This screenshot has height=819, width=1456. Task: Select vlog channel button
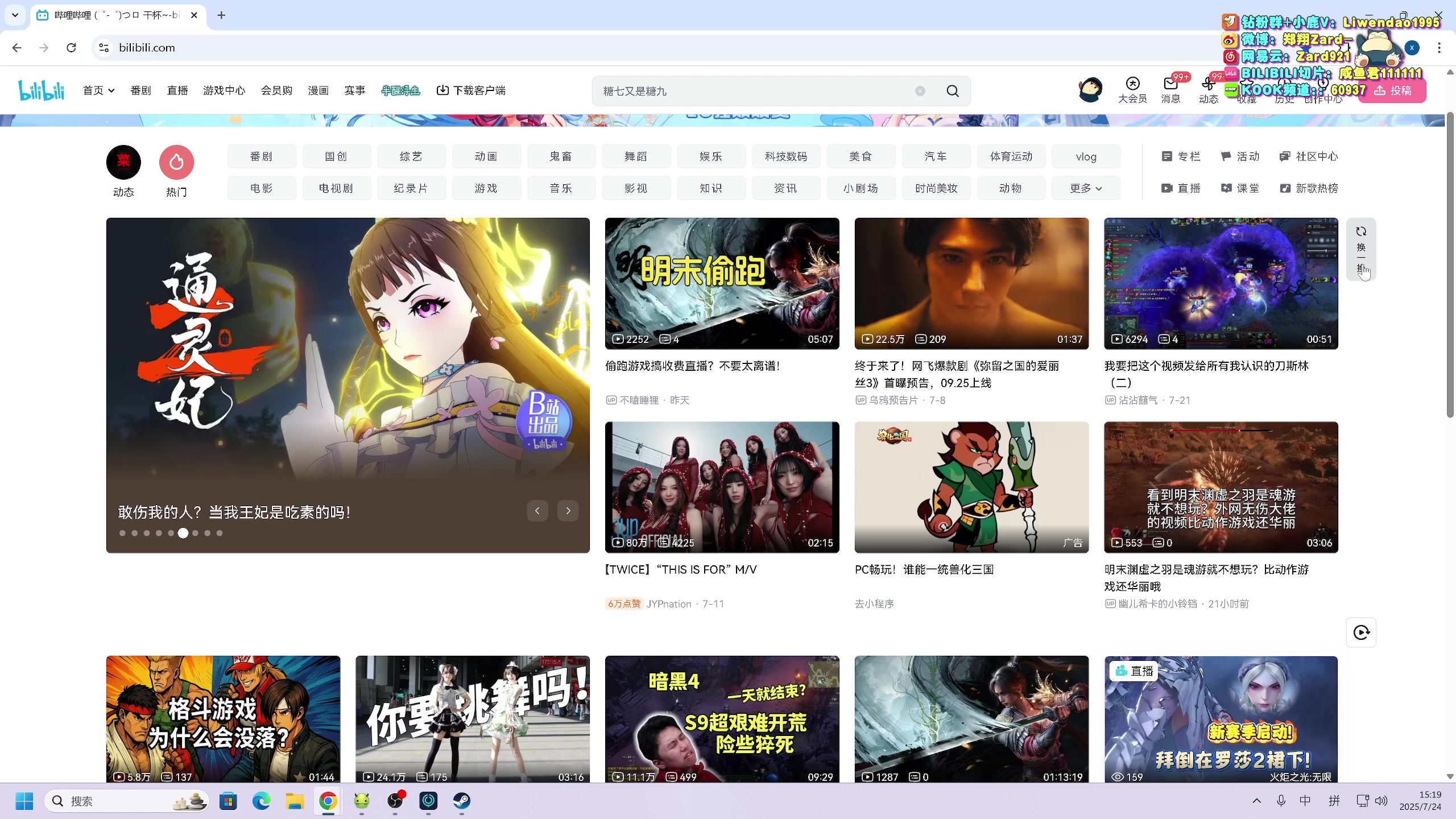(x=1086, y=156)
